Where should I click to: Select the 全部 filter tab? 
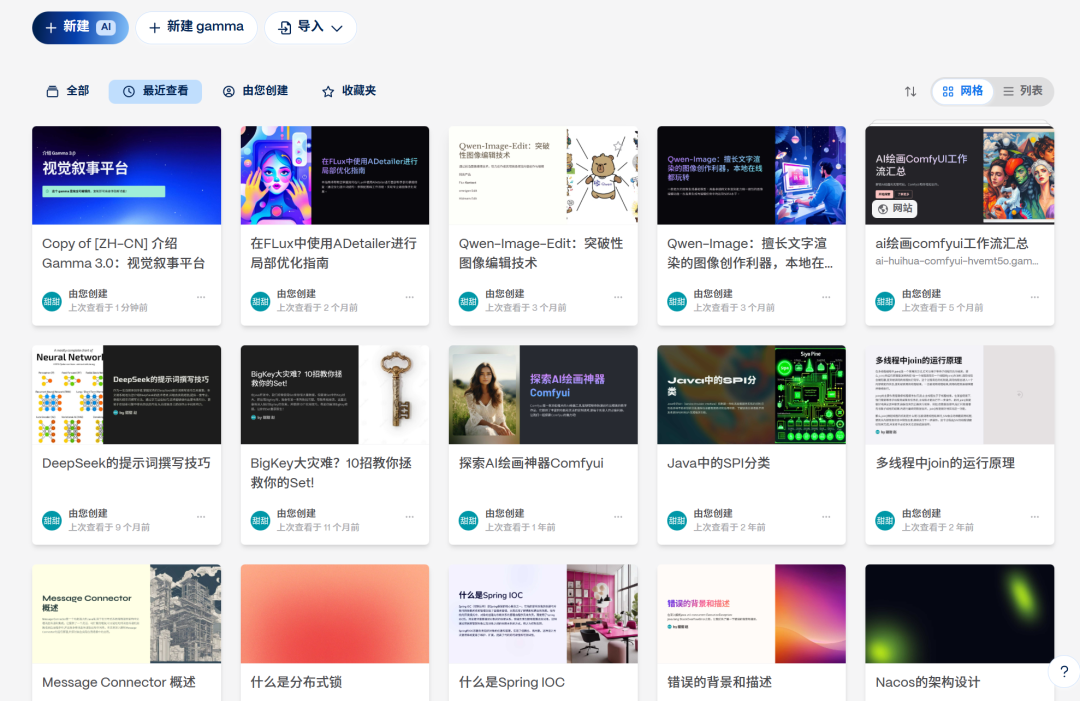tap(68, 91)
